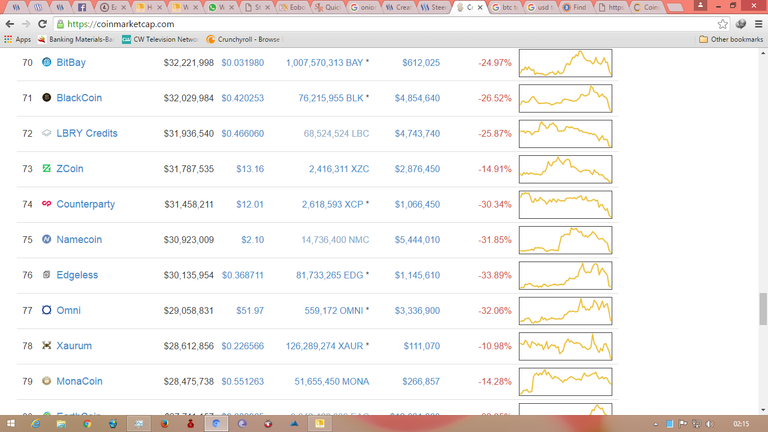This screenshot has width=768, height=432.
Task: Click the network icon in system tray
Action: pos(696,424)
